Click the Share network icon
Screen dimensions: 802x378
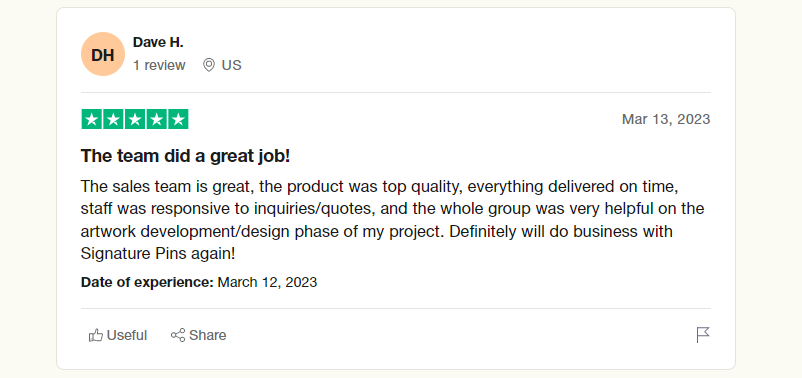tap(178, 335)
